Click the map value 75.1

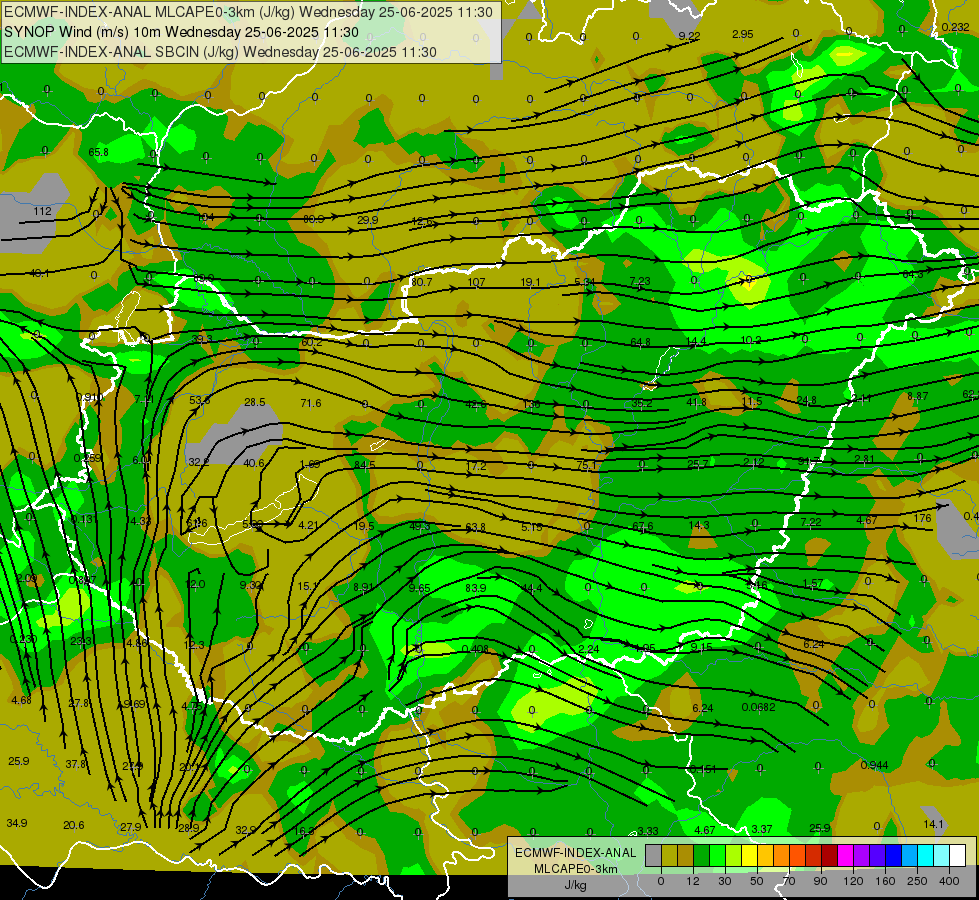coord(587,465)
